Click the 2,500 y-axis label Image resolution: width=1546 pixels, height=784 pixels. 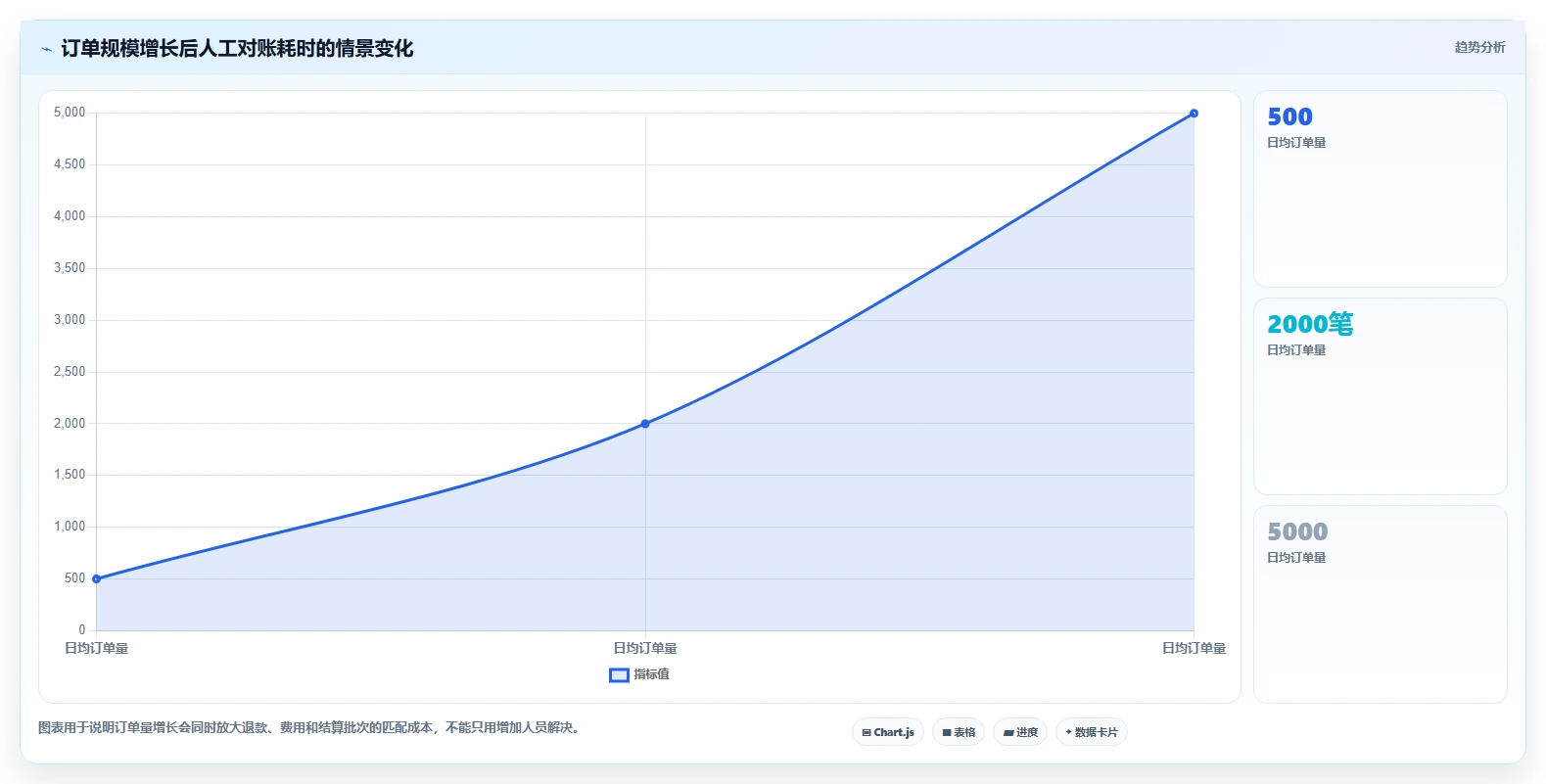(70, 372)
